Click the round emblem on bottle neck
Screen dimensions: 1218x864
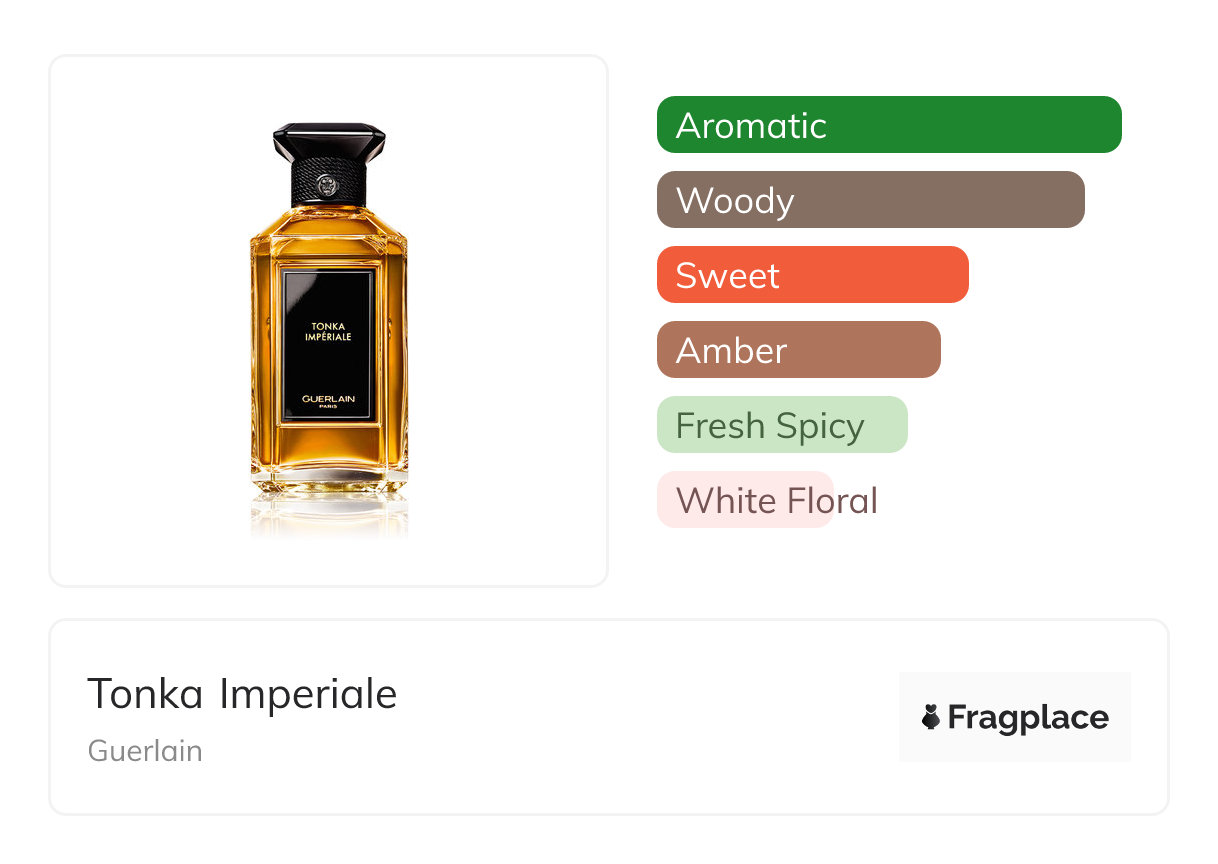pos(329,185)
